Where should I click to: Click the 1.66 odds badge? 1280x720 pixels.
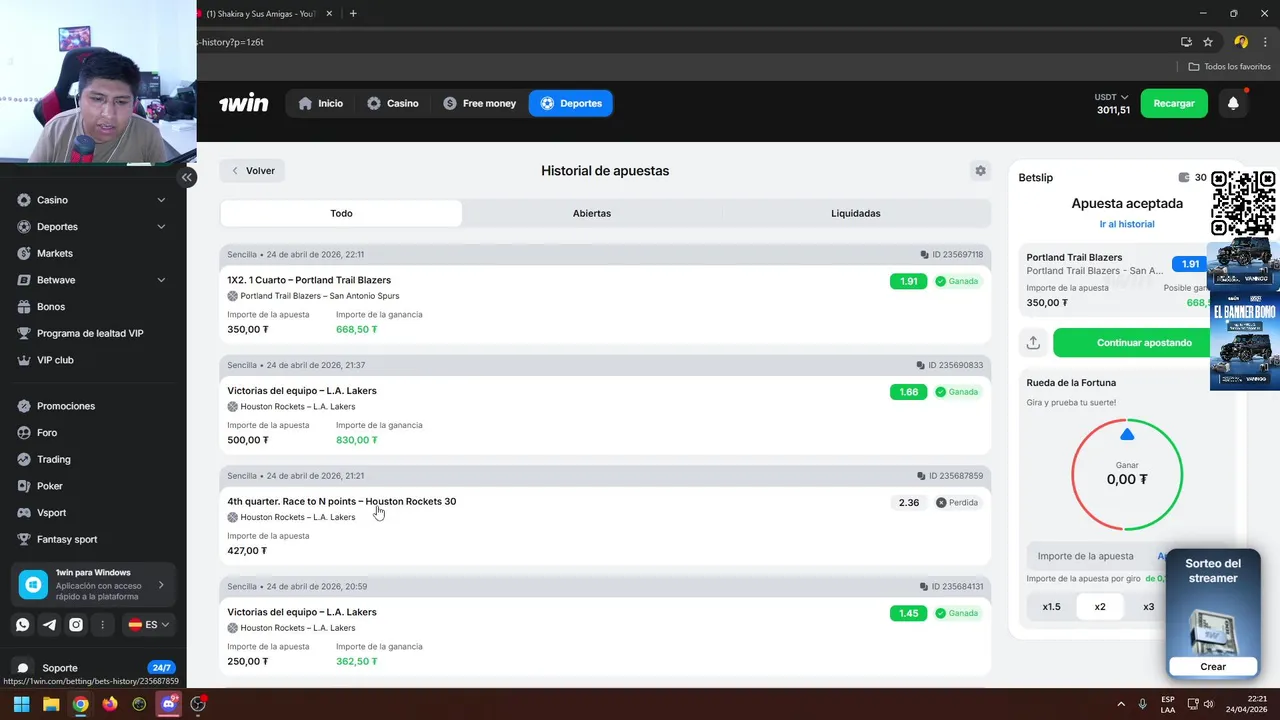click(908, 392)
